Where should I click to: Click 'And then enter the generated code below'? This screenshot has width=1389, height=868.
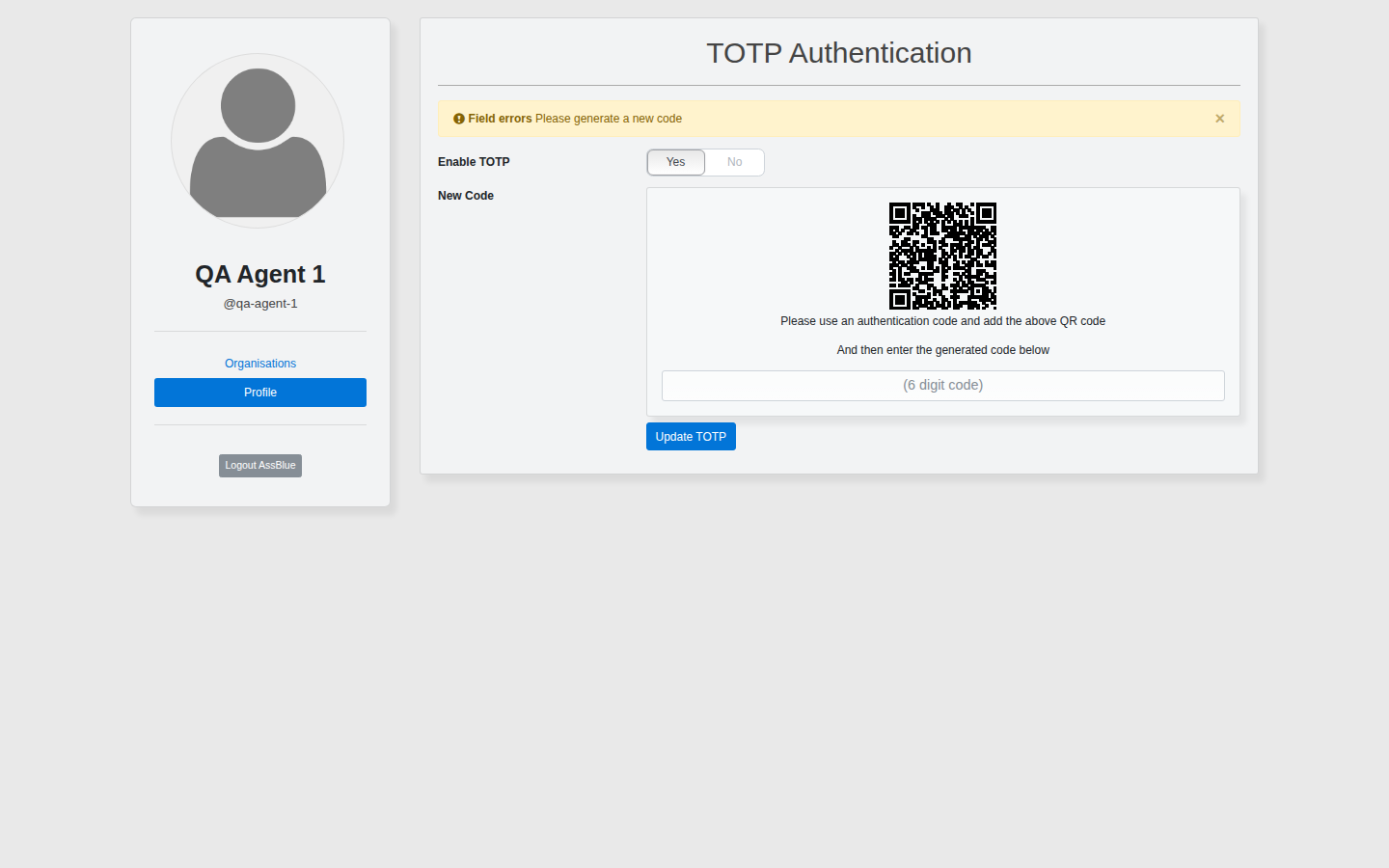(943, 350)
